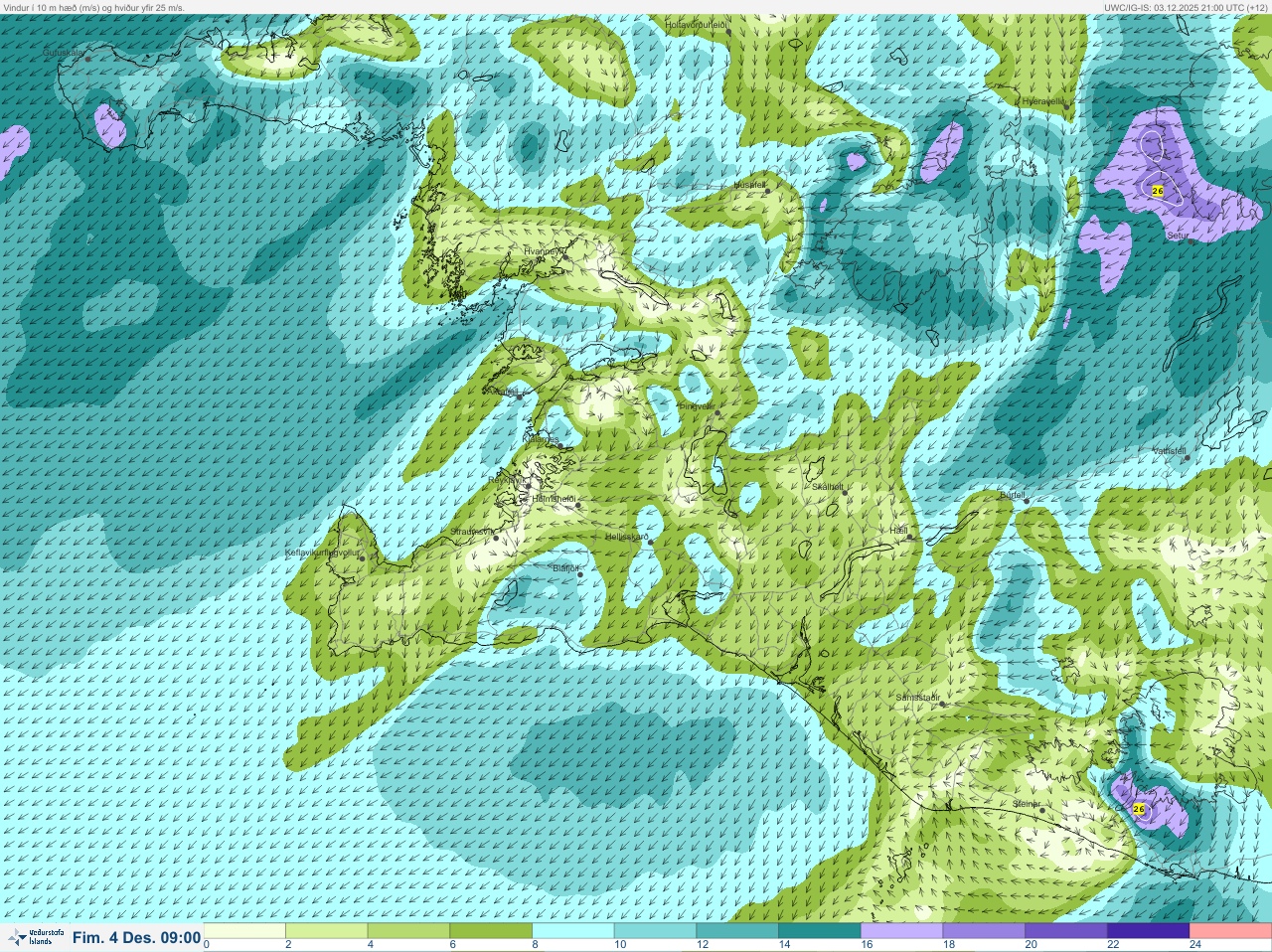1272x952 pixels.
Task: Select the 10–12 m/s legend color
Action: (x=656, y=931)
